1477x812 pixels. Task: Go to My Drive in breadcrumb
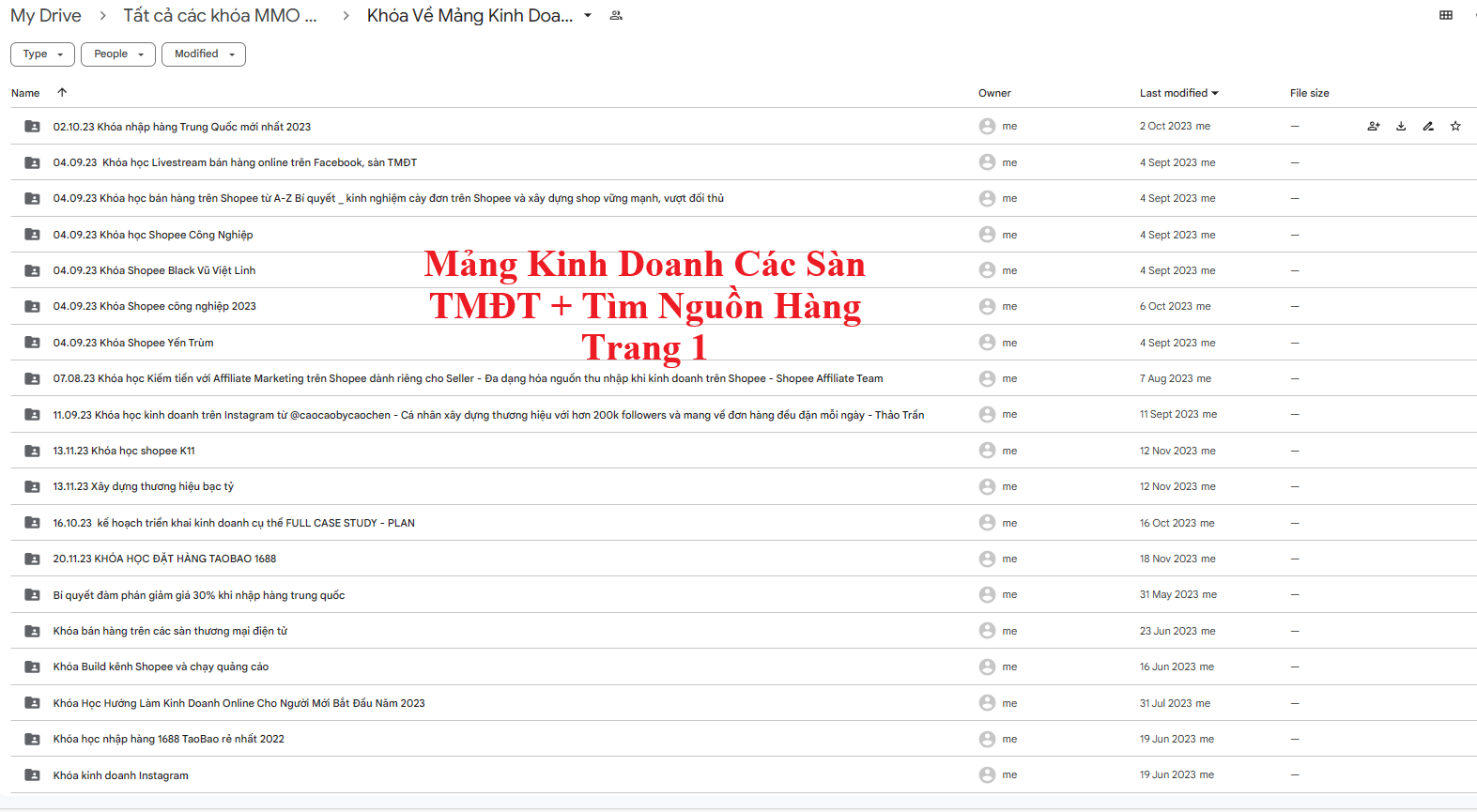pyautogui.click(x=46, y=16)
